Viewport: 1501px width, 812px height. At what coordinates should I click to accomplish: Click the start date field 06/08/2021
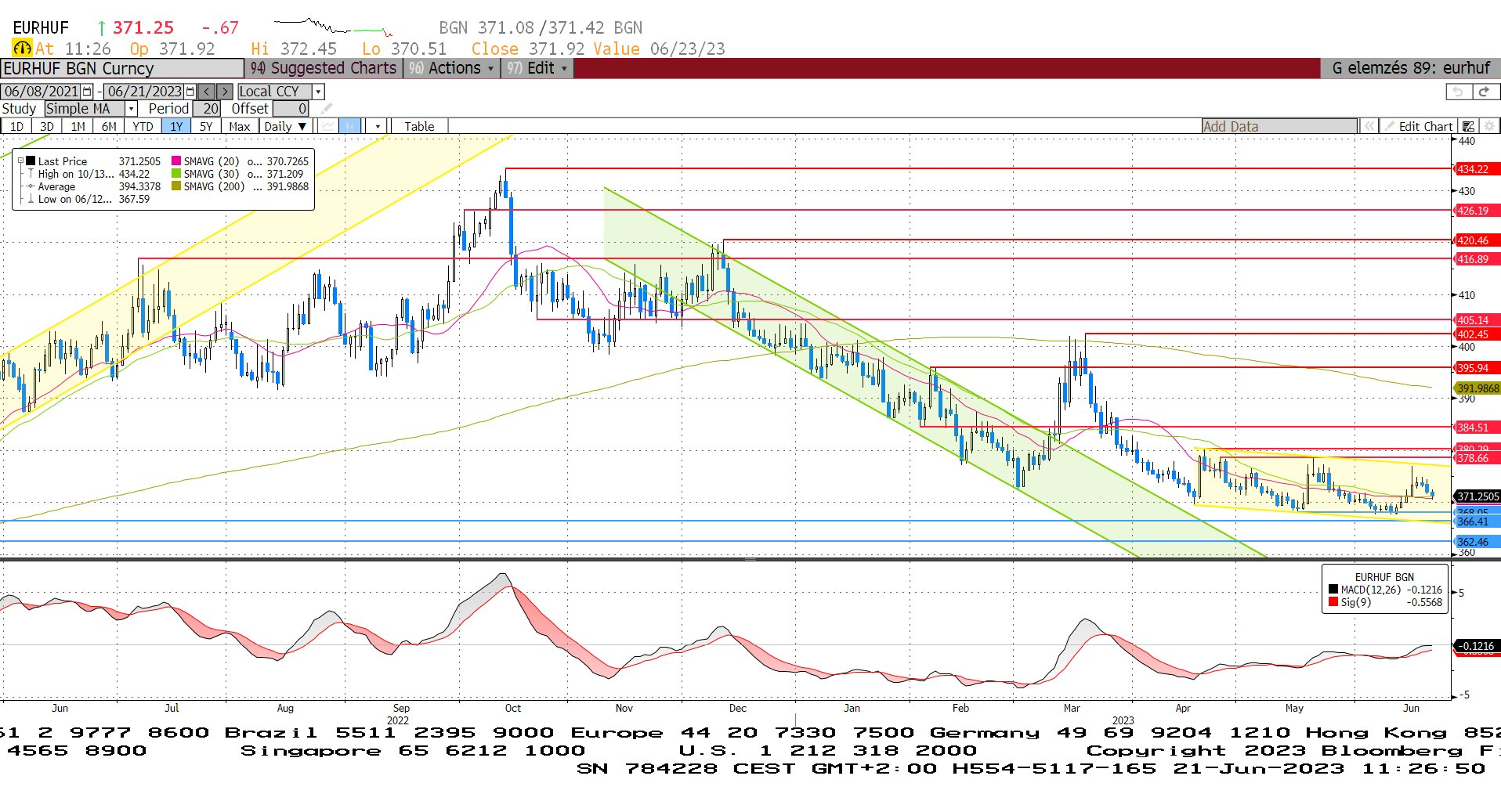[x=42, y=92]
